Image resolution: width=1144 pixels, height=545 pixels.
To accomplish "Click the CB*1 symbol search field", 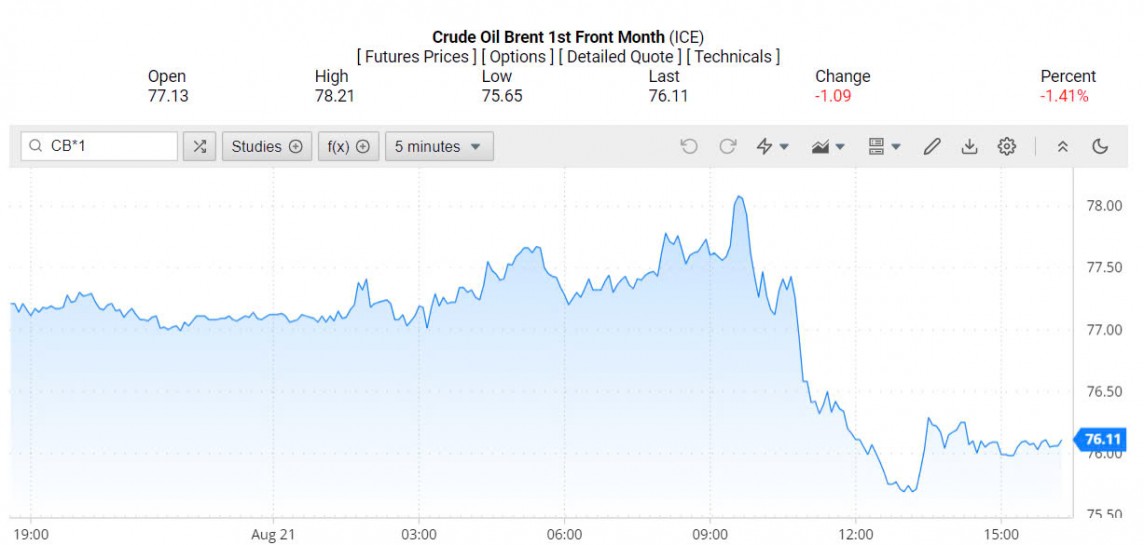I will pos(108,147).
